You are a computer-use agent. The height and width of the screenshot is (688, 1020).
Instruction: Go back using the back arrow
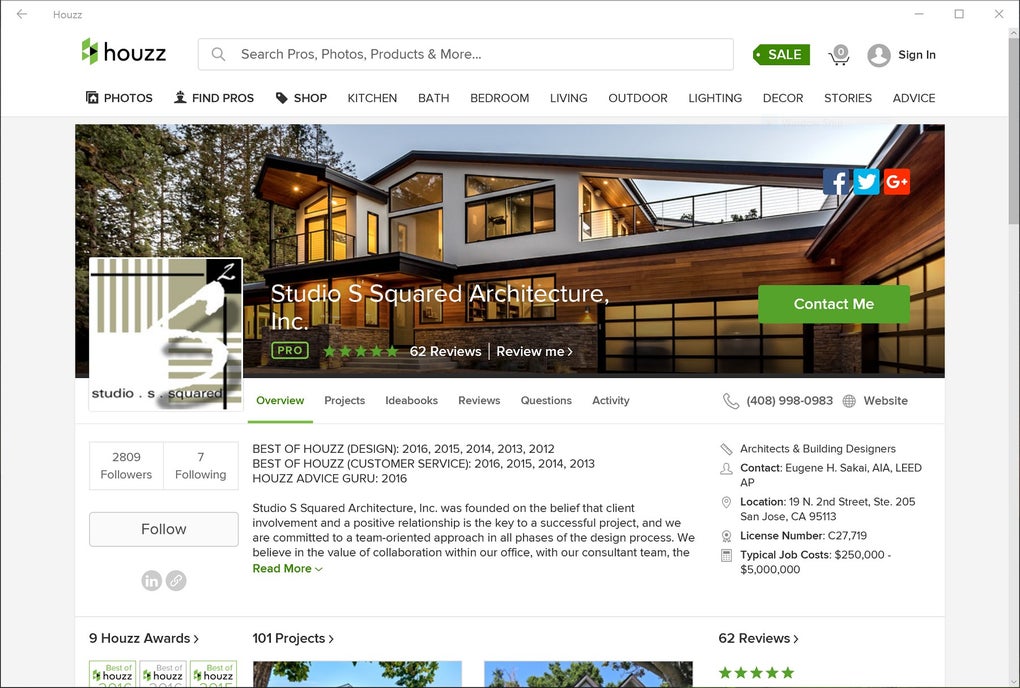click(x=21, y=14)
